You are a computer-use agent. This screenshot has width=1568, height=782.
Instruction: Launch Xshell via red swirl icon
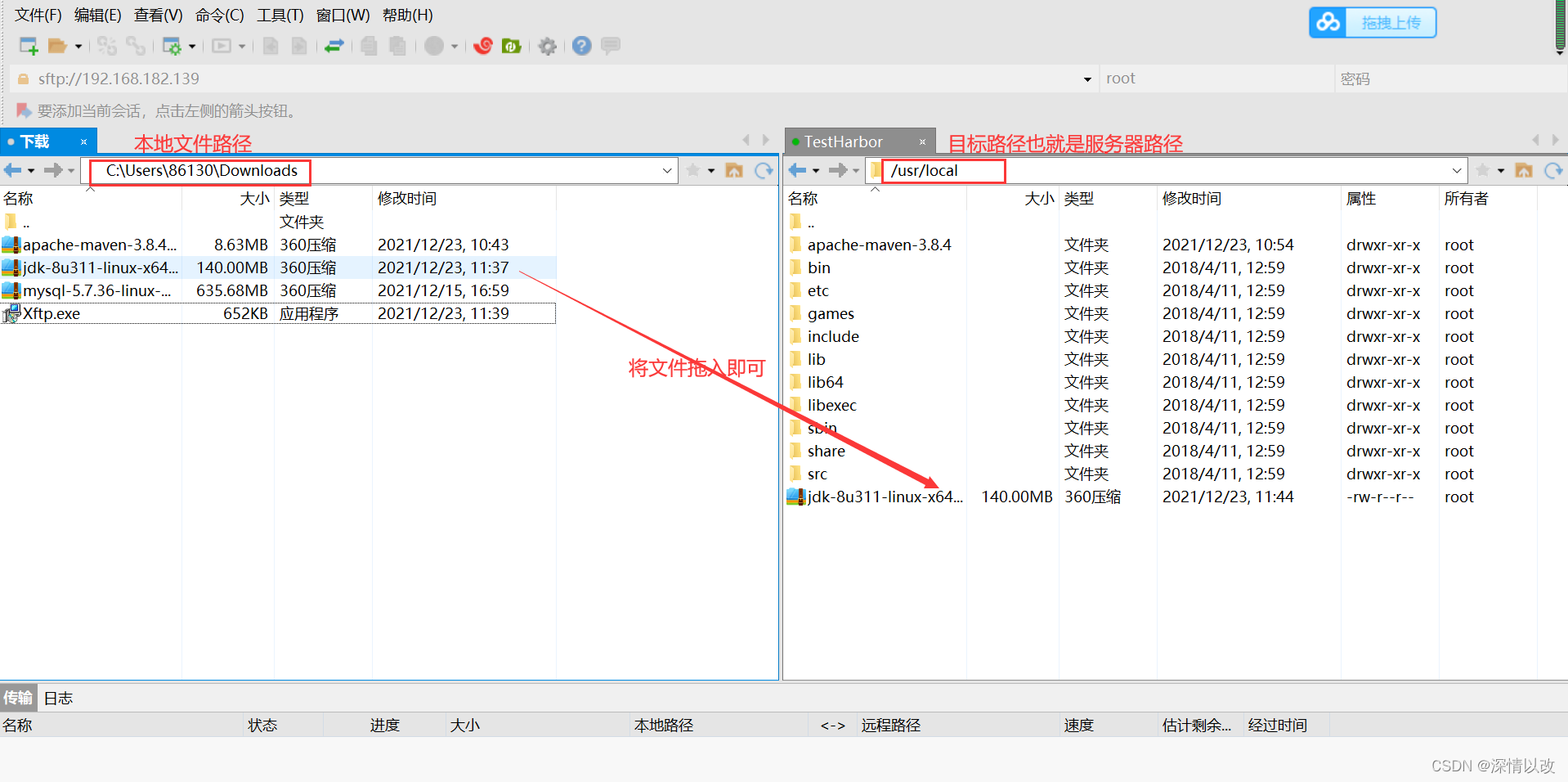[x=483, y=46]
